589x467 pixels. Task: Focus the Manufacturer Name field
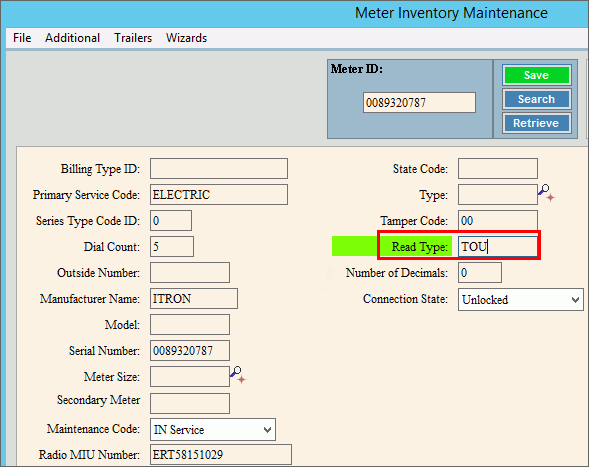tap(194, 298)
